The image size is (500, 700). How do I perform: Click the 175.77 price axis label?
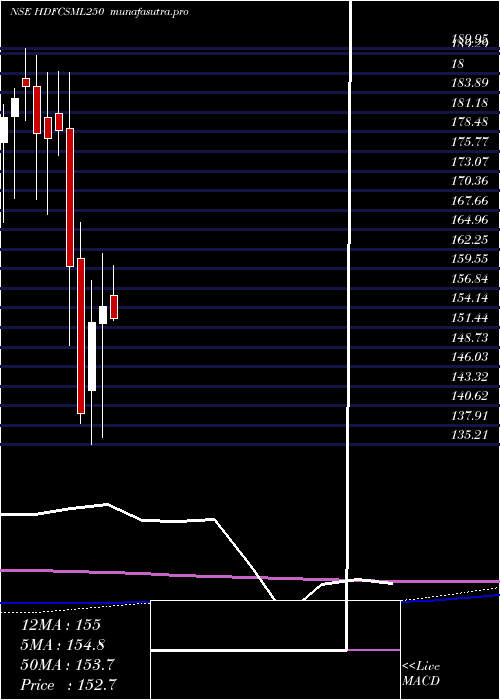[x=470, y=142]
